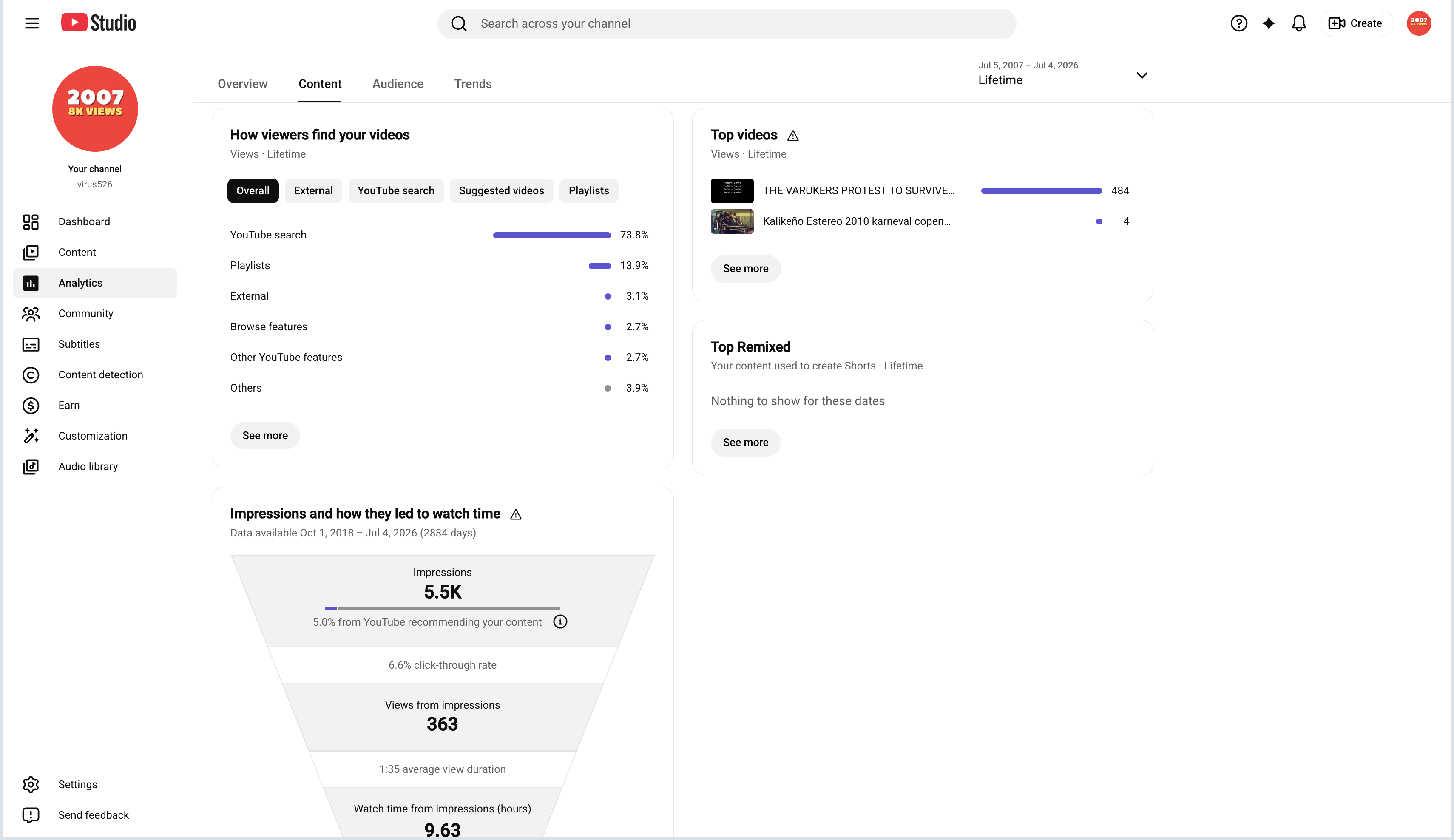Click the Browse features row label
This screenshot has width=1454, height=840.
[x=269, y=326]
